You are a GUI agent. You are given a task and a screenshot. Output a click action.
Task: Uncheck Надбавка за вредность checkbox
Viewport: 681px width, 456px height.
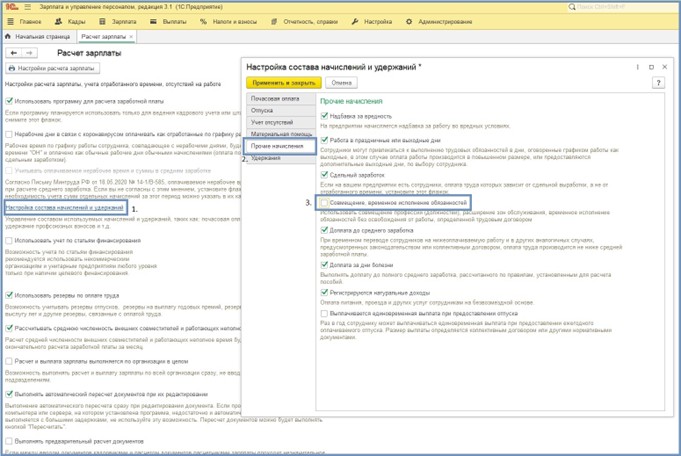coord(325,116)
